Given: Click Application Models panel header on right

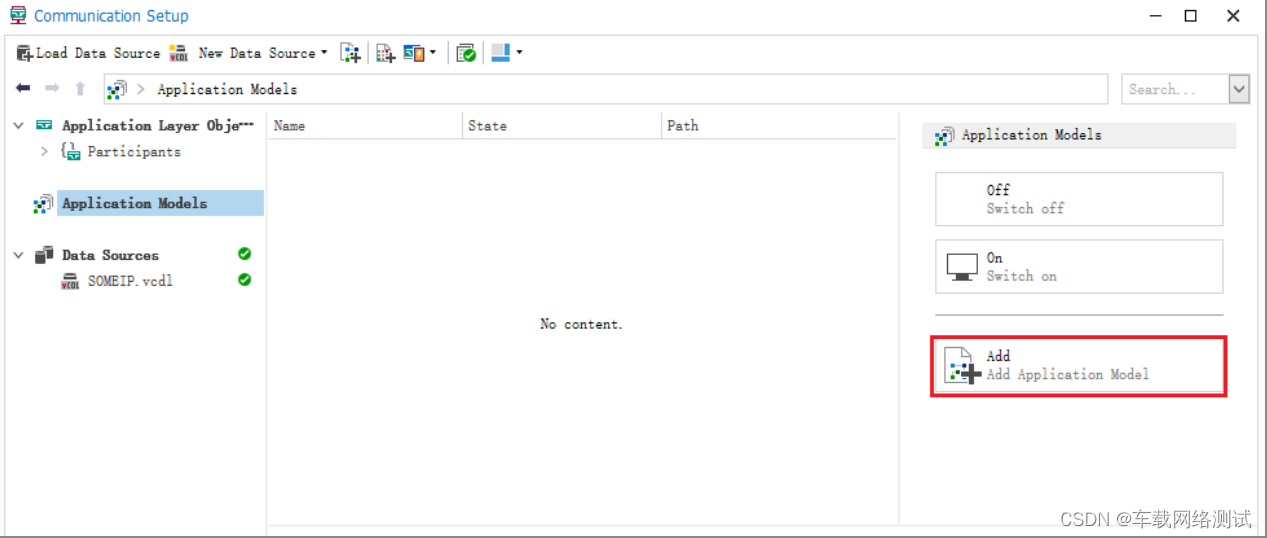Looking at the screenshot, I should point(1079,135).
